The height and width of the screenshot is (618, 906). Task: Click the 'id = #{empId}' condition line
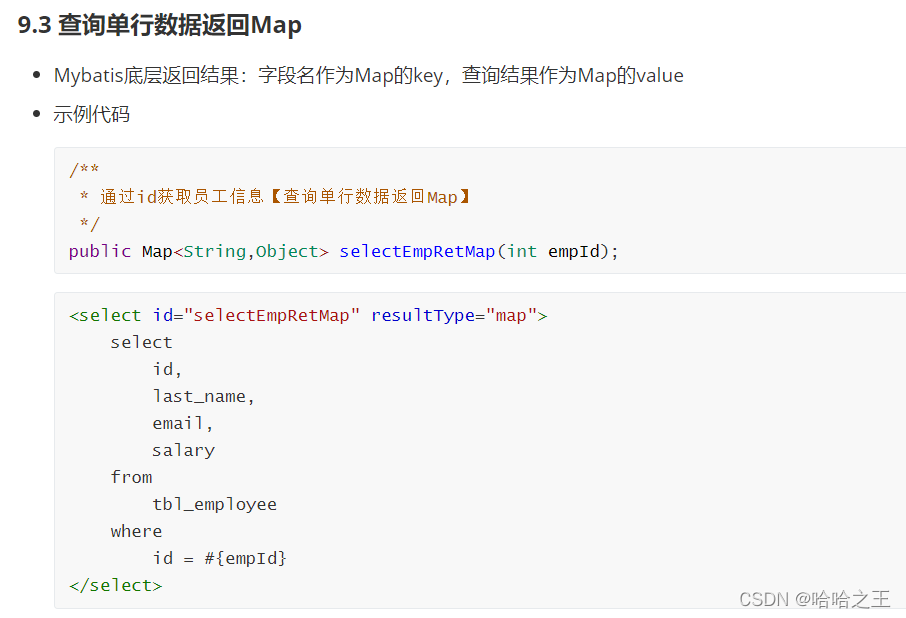[x=220, y=559]
